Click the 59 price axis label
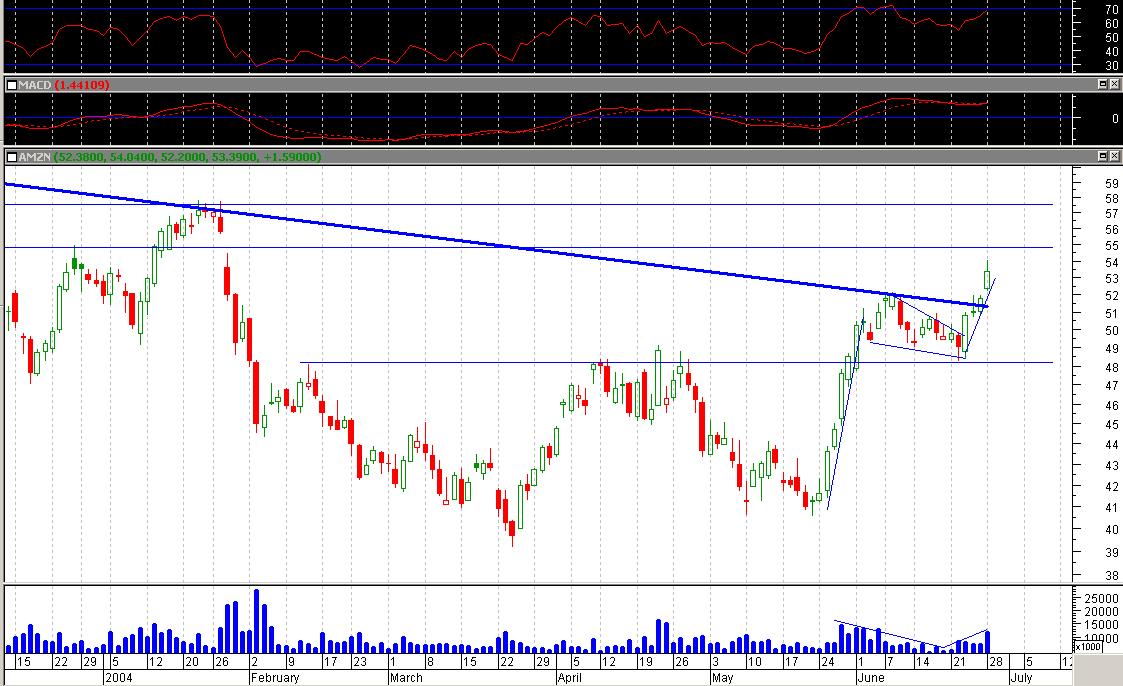Image resolution: width=1123 pixels, height=686 pixels. [x=1112, y=184]
